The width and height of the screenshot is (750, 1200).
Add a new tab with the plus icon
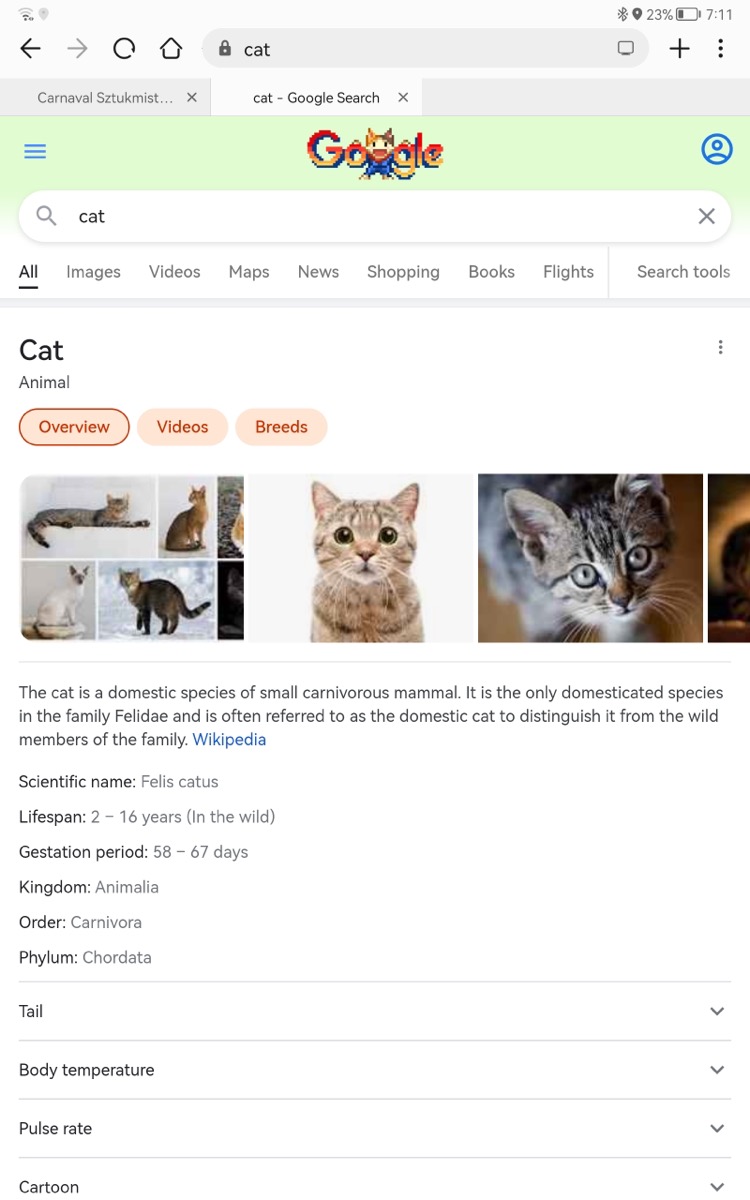tap(679, 48)
